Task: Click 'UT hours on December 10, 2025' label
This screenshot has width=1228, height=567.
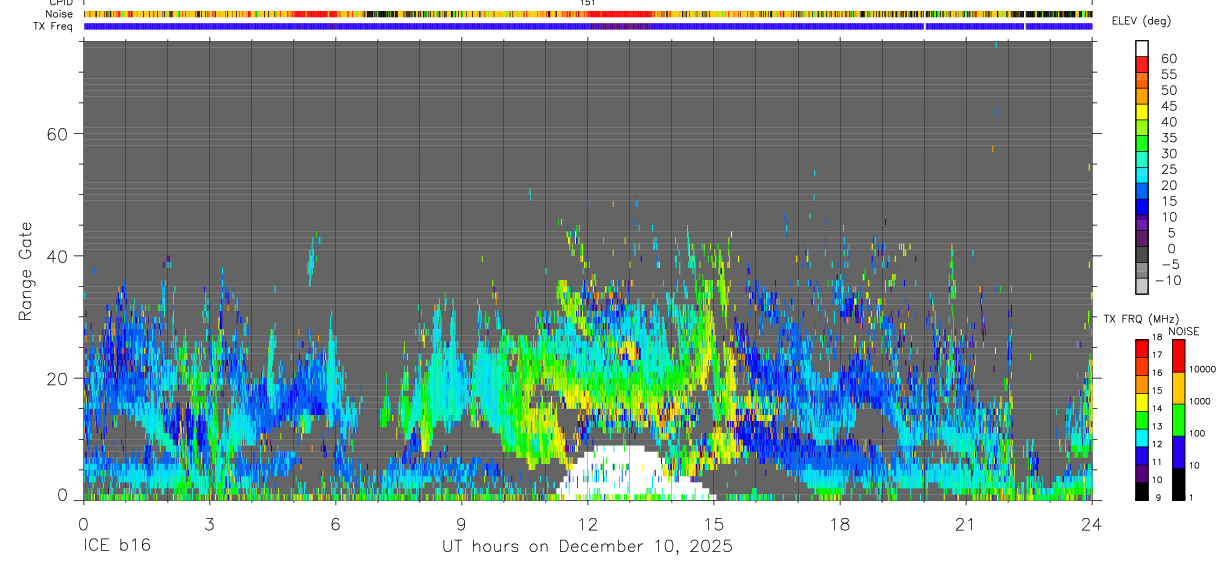Action: pos(587,546)
